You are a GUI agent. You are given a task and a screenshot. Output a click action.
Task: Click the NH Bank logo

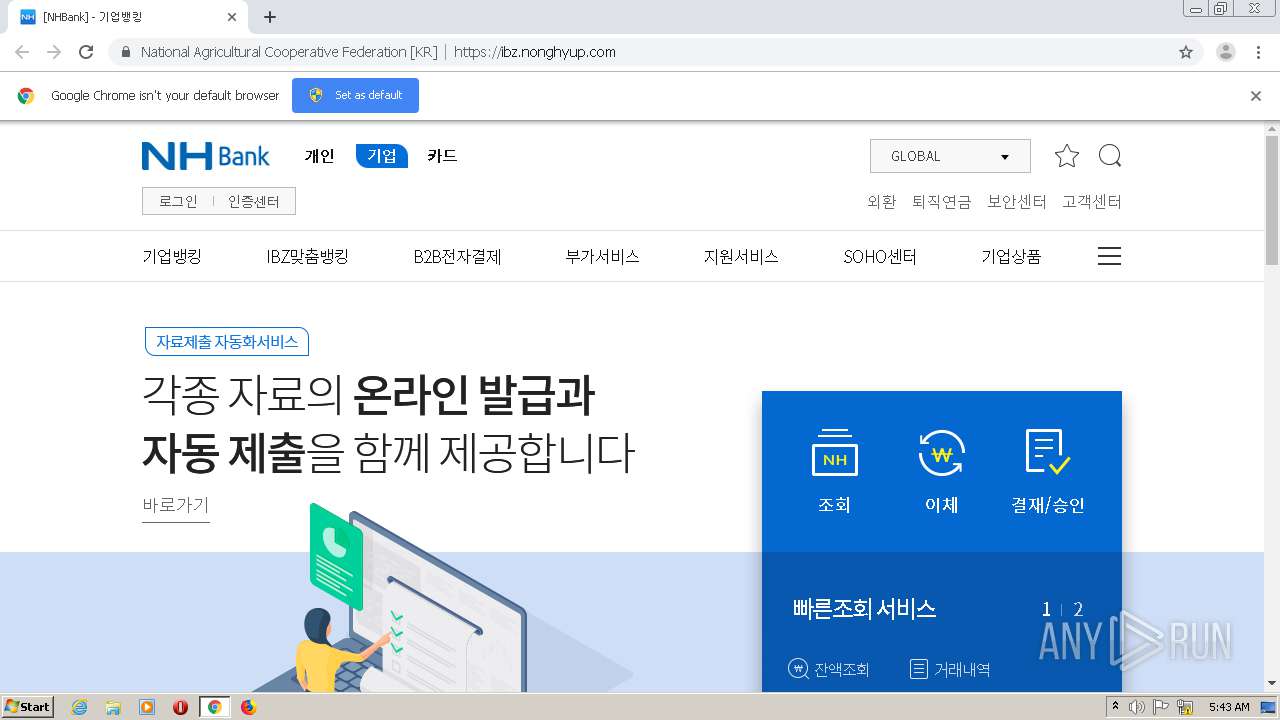tap(206, 156)
